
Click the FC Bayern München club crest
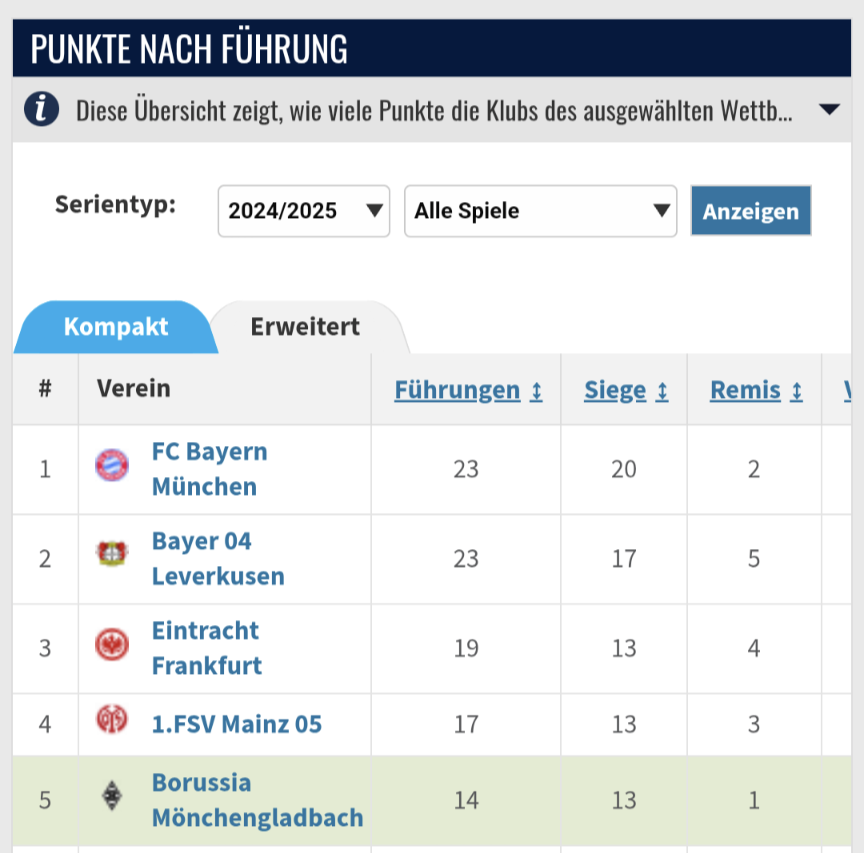(x=111, y=468)
